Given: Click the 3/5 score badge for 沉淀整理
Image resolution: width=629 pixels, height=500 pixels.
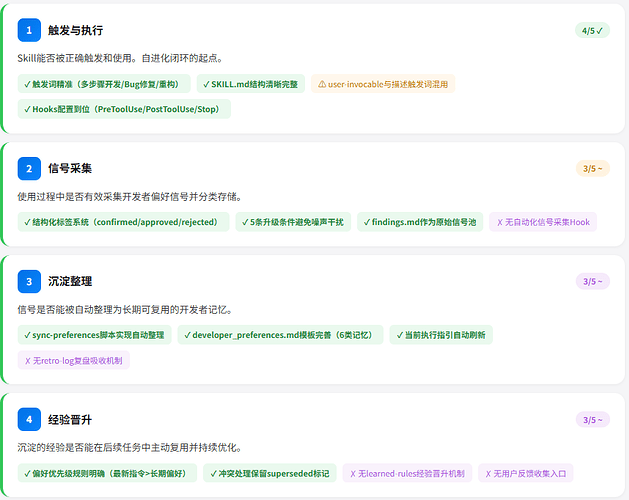Looking at the screenshot, I should pos(592,281).
